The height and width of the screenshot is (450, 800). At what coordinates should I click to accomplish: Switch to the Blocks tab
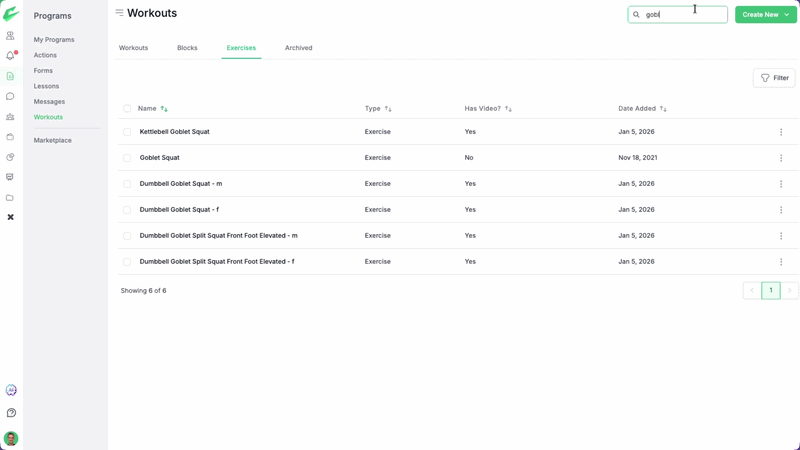187,48
